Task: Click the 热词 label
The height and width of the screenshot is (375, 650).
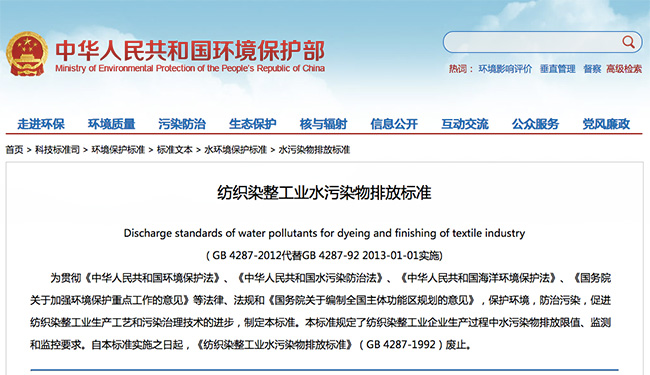Action: [x=461, y=69]
